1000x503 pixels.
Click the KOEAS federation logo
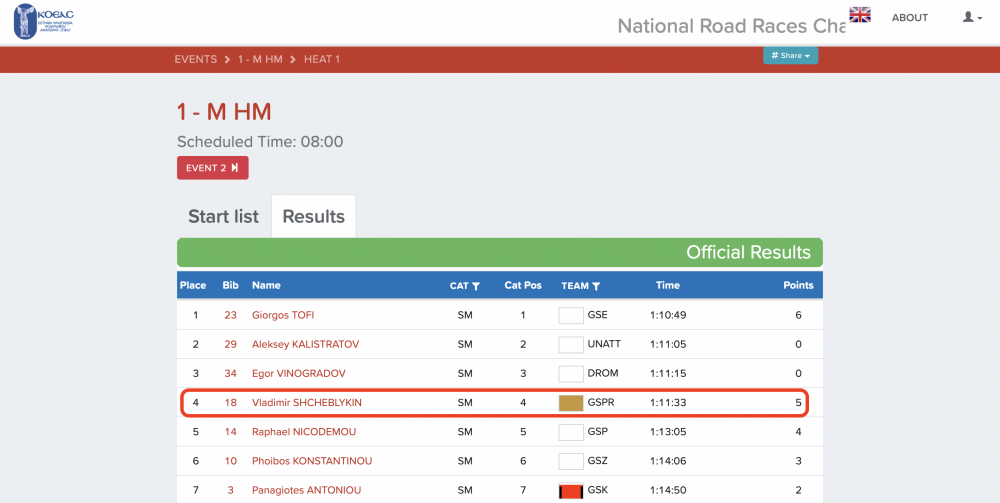point(42,21)
